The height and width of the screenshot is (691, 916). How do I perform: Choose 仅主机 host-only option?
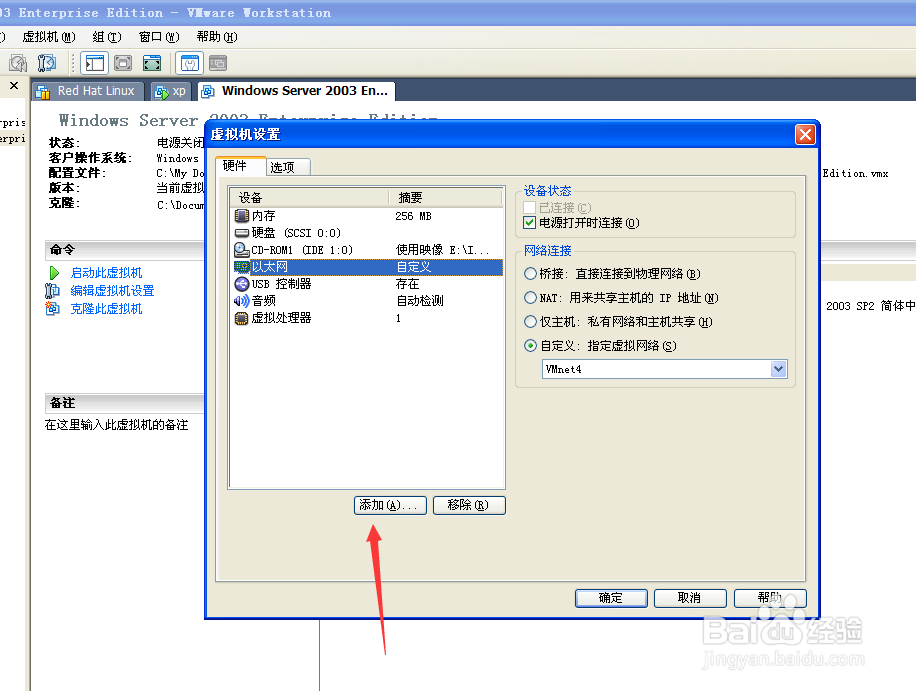(530, 322)
